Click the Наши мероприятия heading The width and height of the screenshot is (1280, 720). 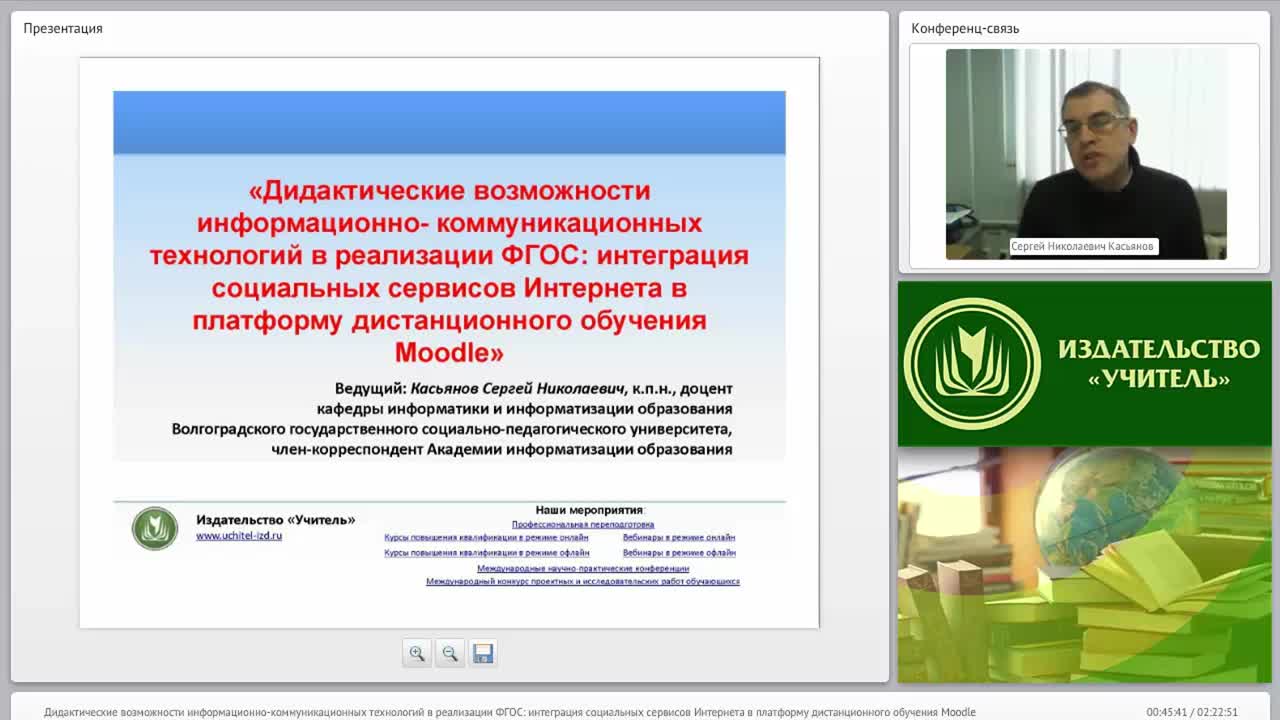[x=590, y=510]
